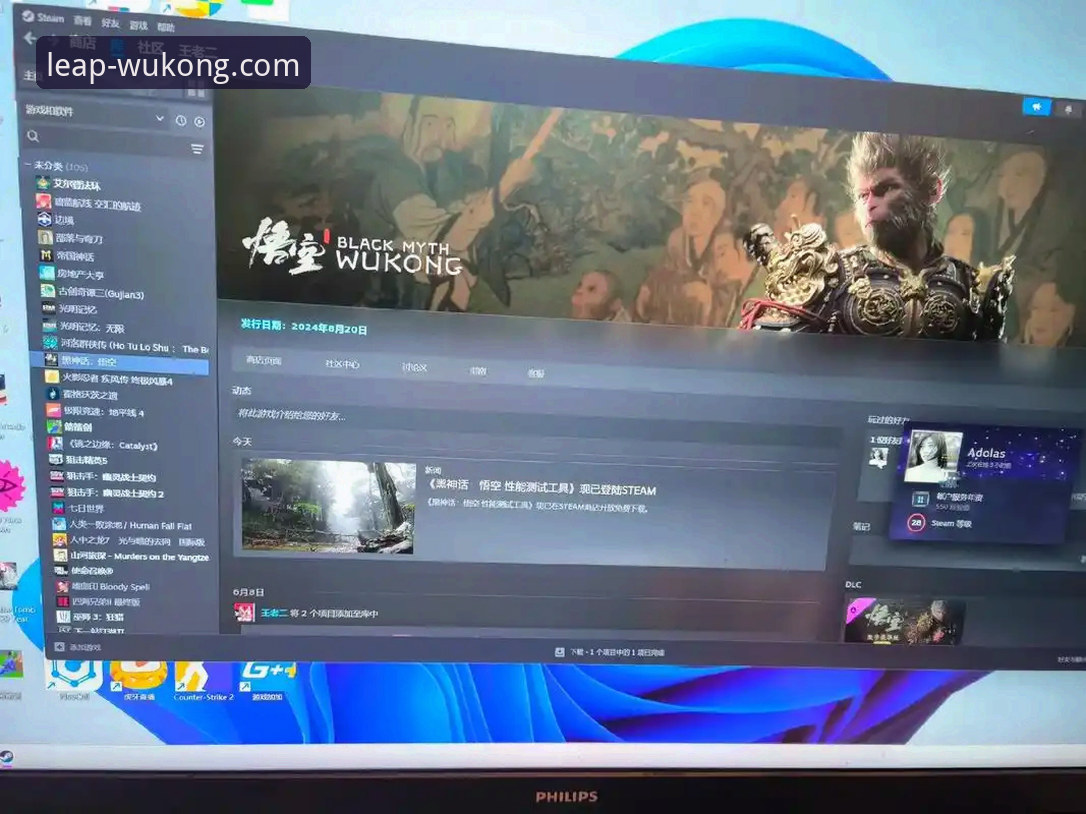
Task: Open the benchmark tool news thumbnail
Action: (x=328, y=506)
